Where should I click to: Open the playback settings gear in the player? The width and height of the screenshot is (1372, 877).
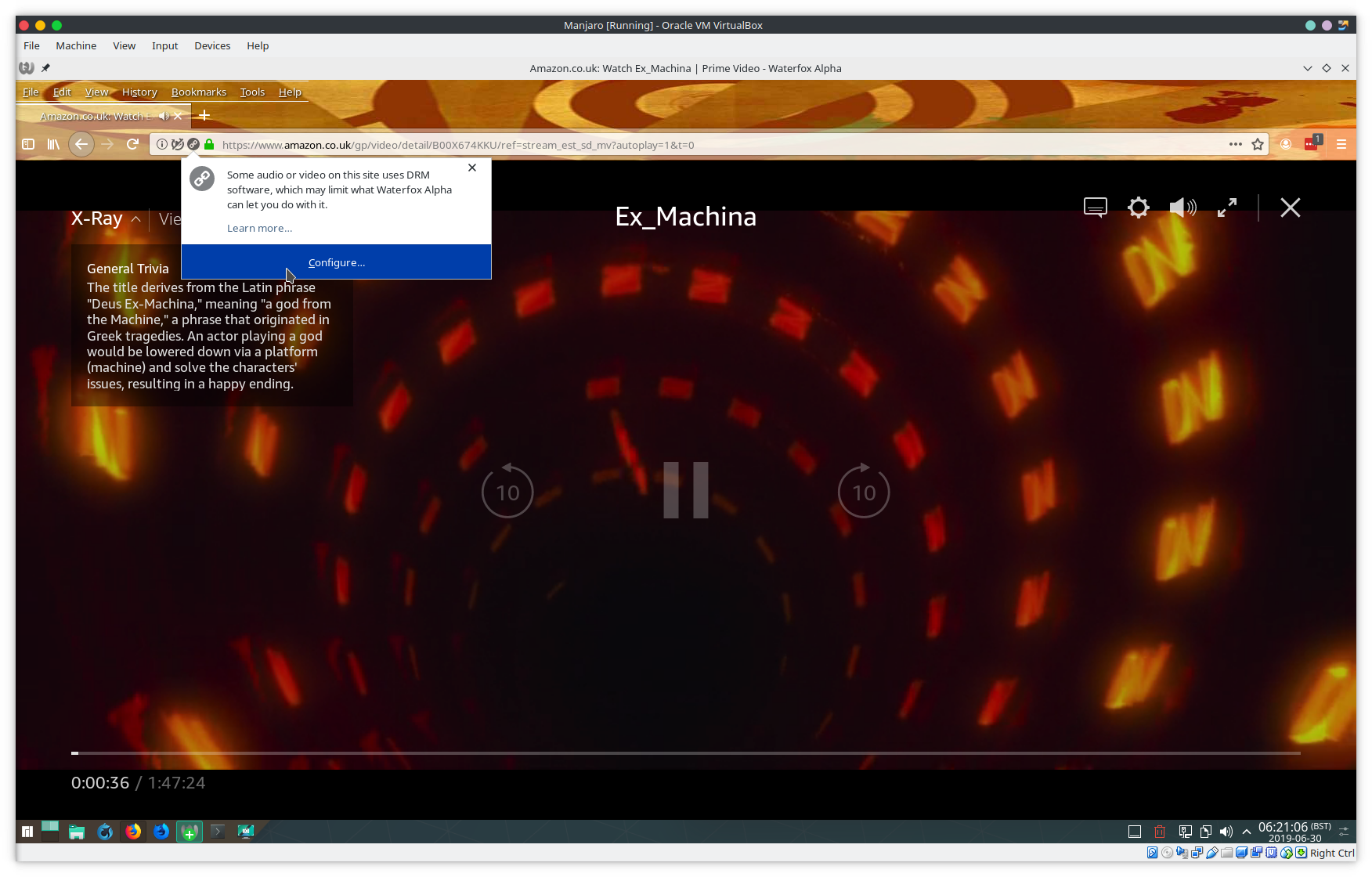coord(1138,207)
